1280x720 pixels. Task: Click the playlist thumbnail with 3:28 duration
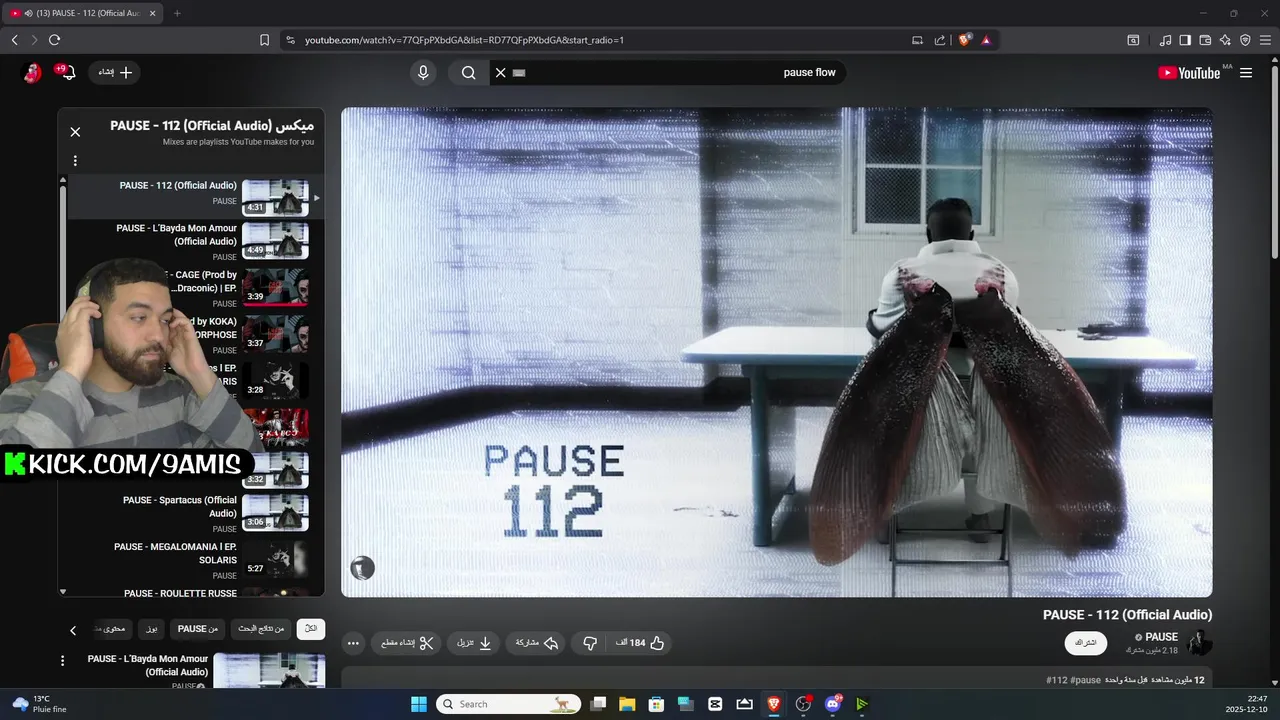(275, 380)
